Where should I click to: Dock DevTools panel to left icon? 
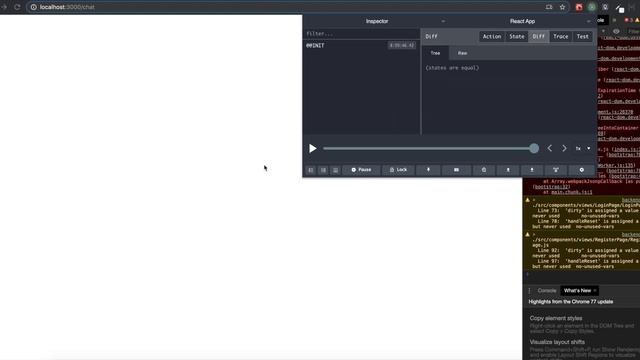tap(311, 170)
